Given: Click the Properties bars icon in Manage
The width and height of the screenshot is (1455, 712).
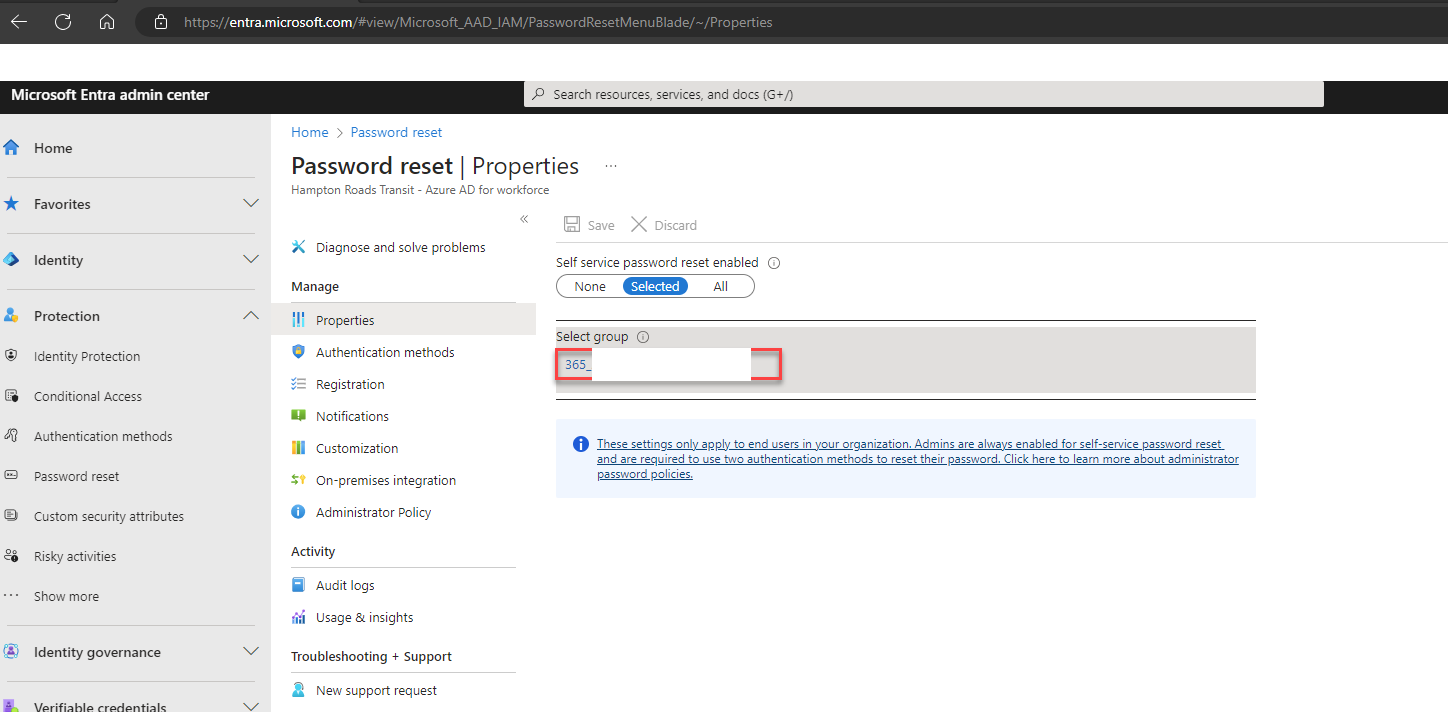Looking at the screenshot, I should (298, 320).
